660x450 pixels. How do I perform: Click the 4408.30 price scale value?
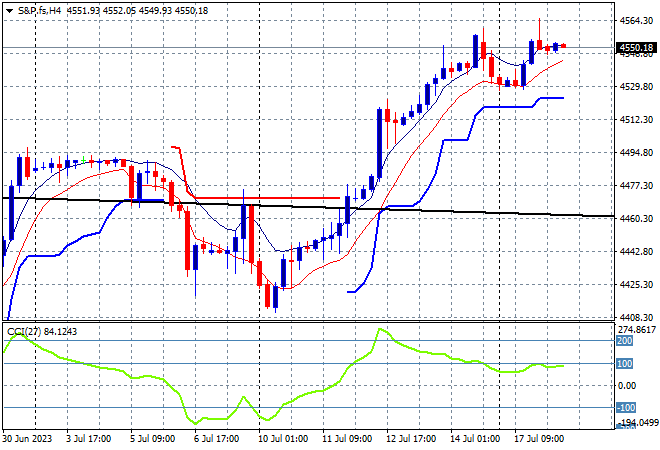tap(636, 317)
